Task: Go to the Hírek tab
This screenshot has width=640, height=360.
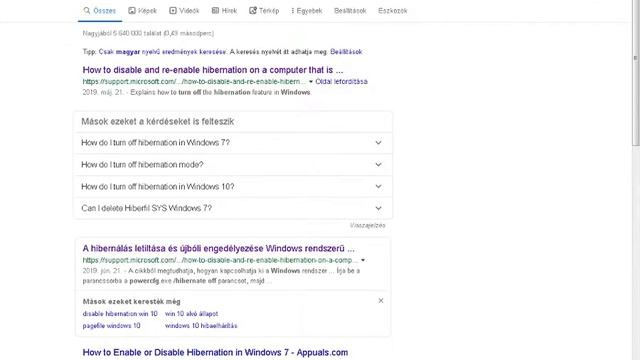Action: (x=224, y=11)
